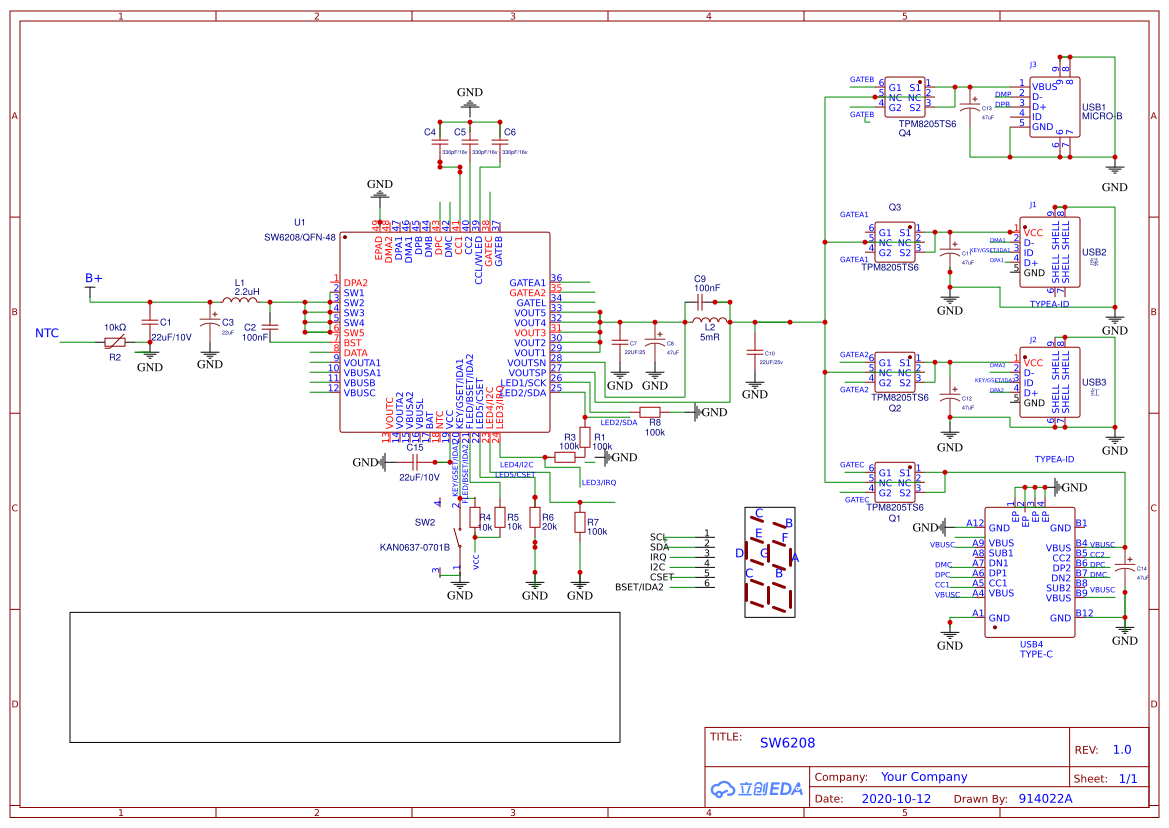Select the large empty text box frame
Image resolution: width=1169 pixels, height=828 pixels.
point(344,677)
